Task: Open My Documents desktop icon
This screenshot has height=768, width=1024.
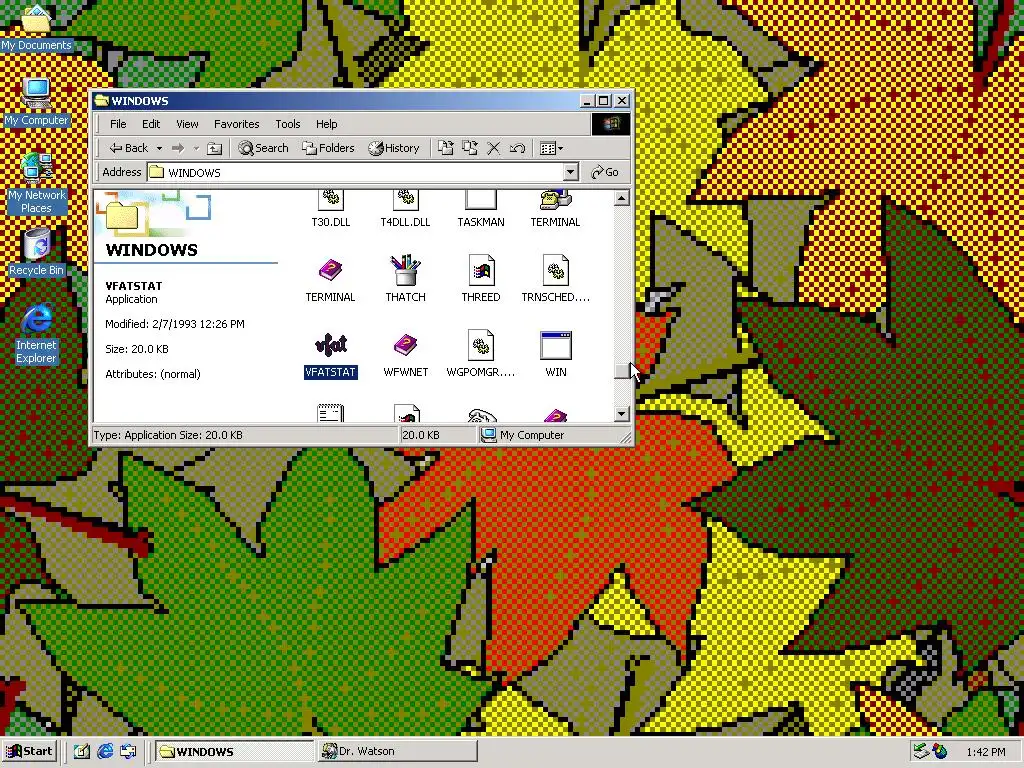Action: point(36,29)
